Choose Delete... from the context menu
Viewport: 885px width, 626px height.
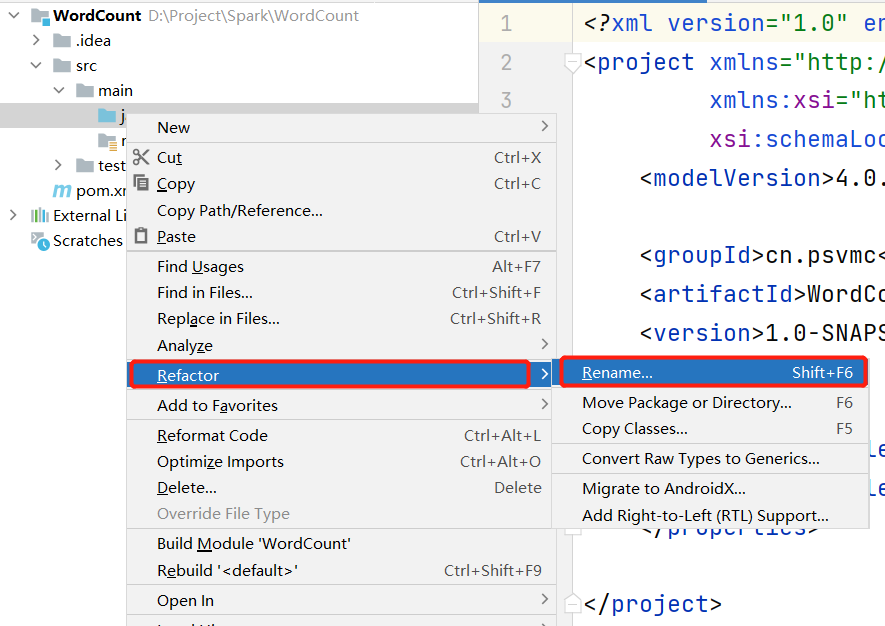(x=341, y=488)
